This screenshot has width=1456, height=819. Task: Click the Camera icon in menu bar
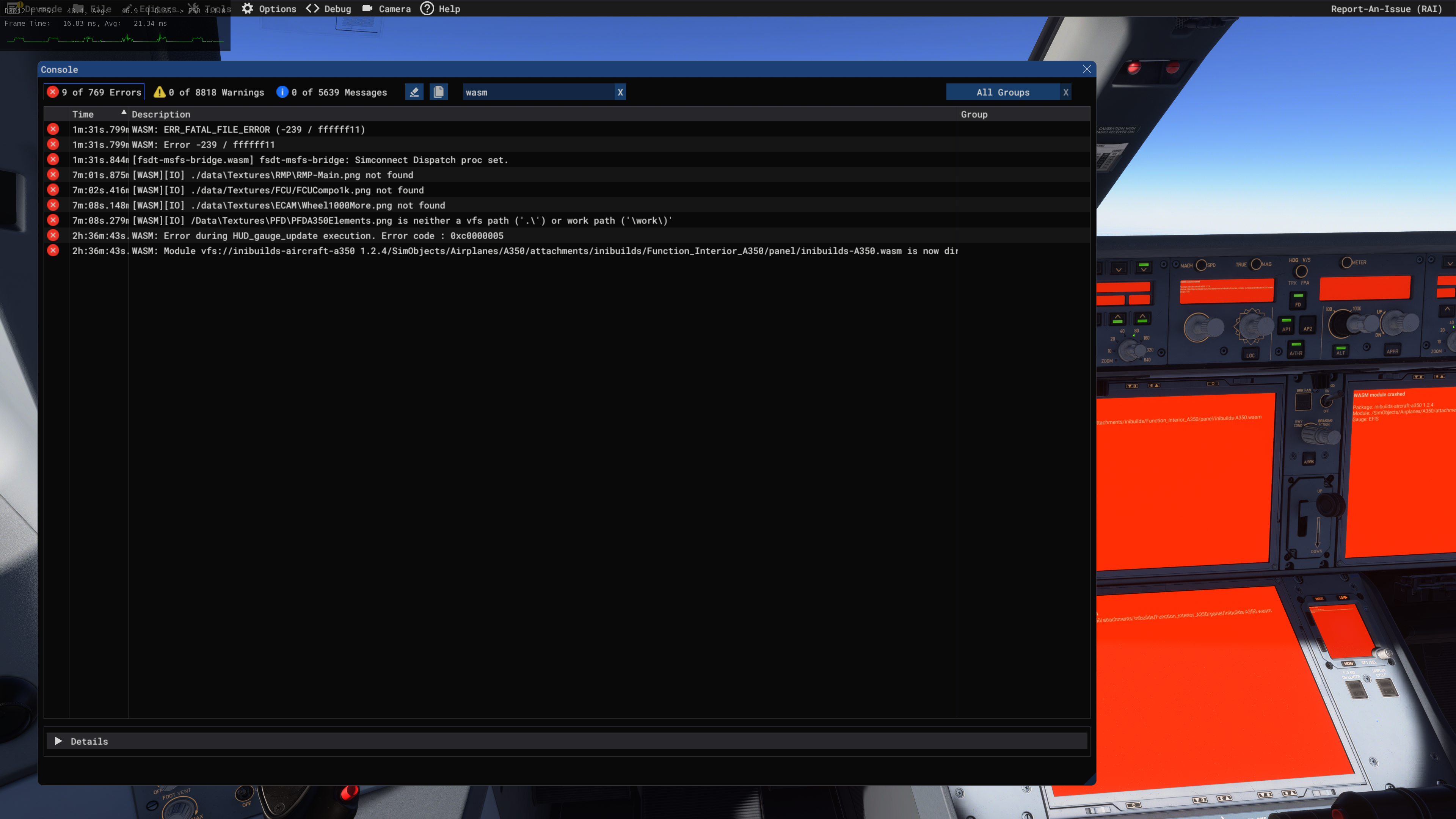tap(367, 8)
